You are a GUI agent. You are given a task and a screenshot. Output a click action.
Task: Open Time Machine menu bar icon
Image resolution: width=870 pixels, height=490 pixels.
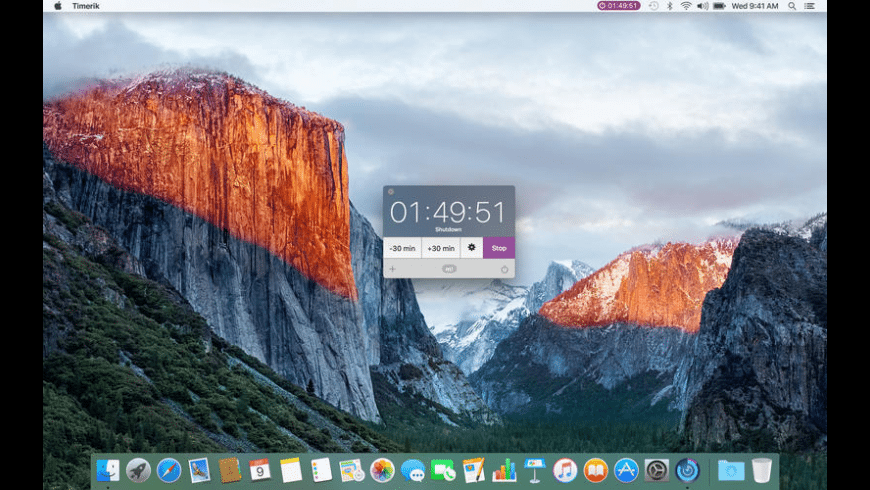pyautogui.click(x=654, y=6)
